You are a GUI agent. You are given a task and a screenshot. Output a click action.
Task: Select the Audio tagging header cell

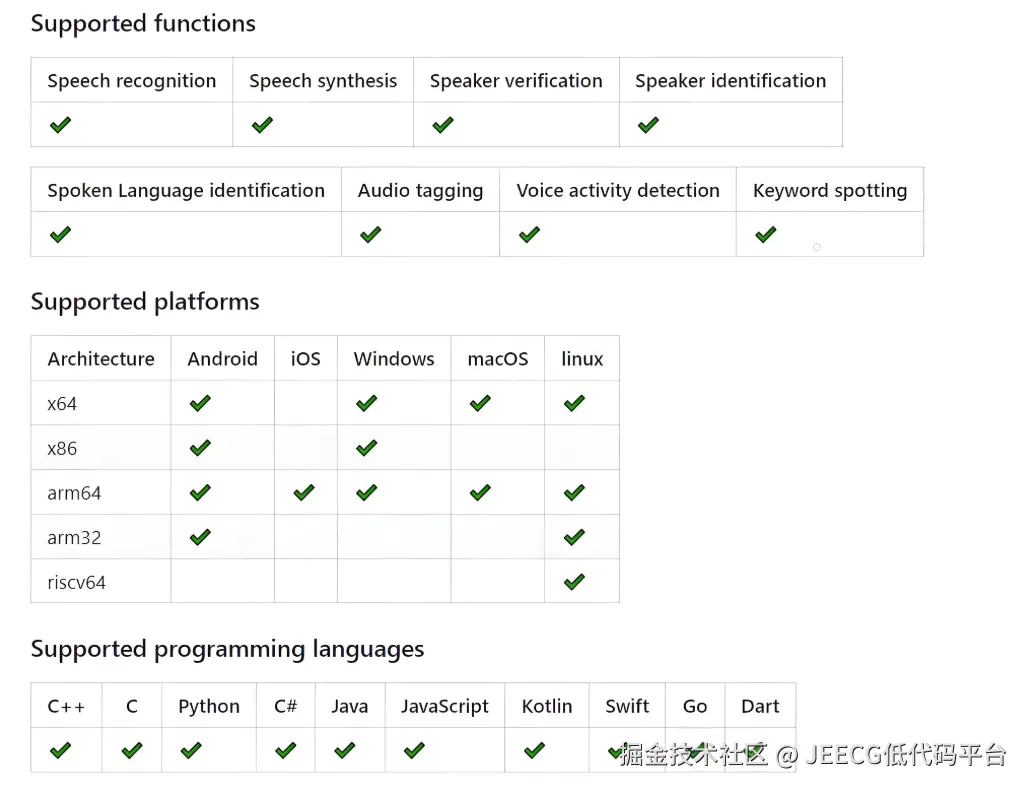(x=420, y=190)
